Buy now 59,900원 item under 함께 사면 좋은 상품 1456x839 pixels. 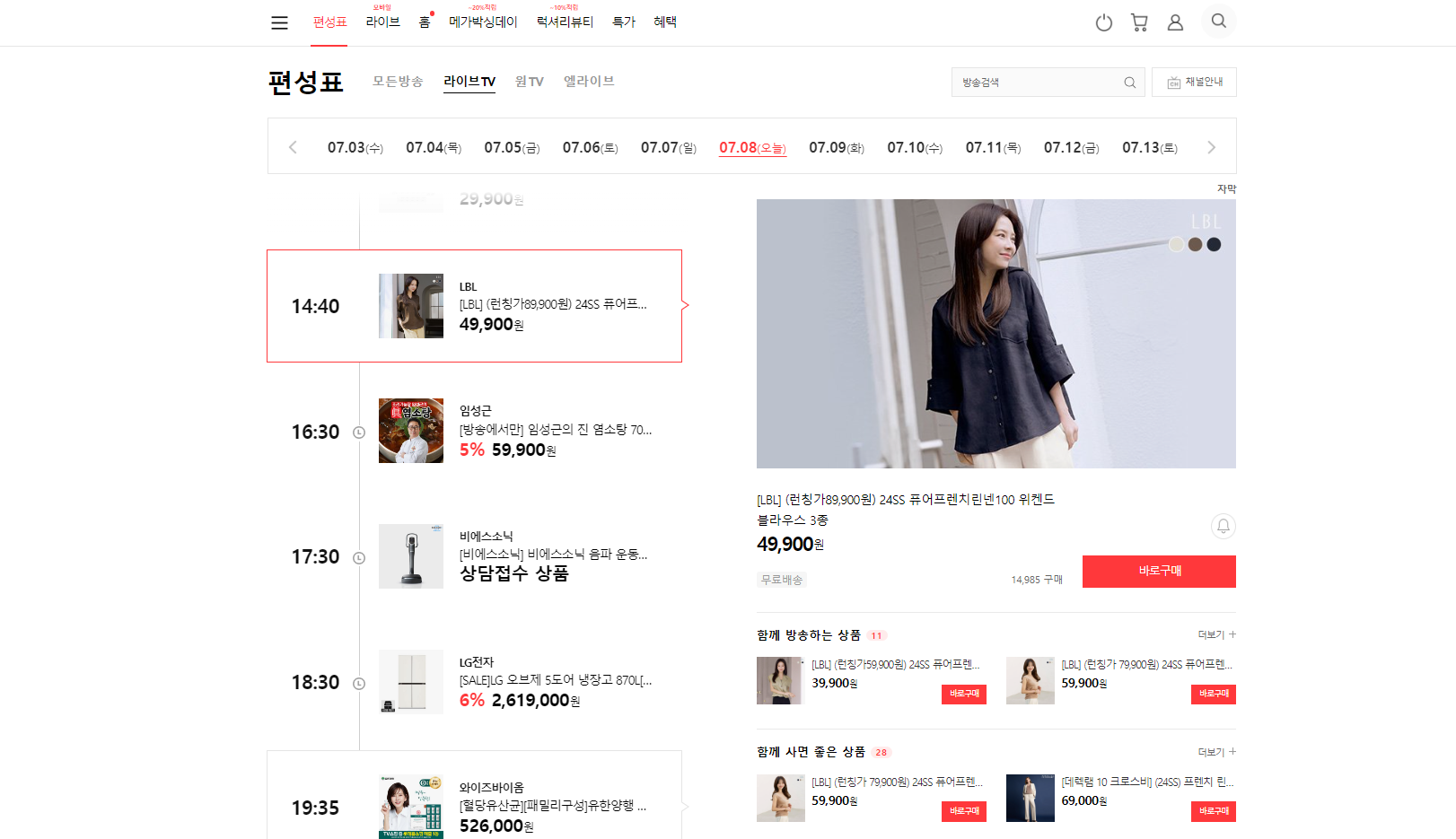point(964,811)
